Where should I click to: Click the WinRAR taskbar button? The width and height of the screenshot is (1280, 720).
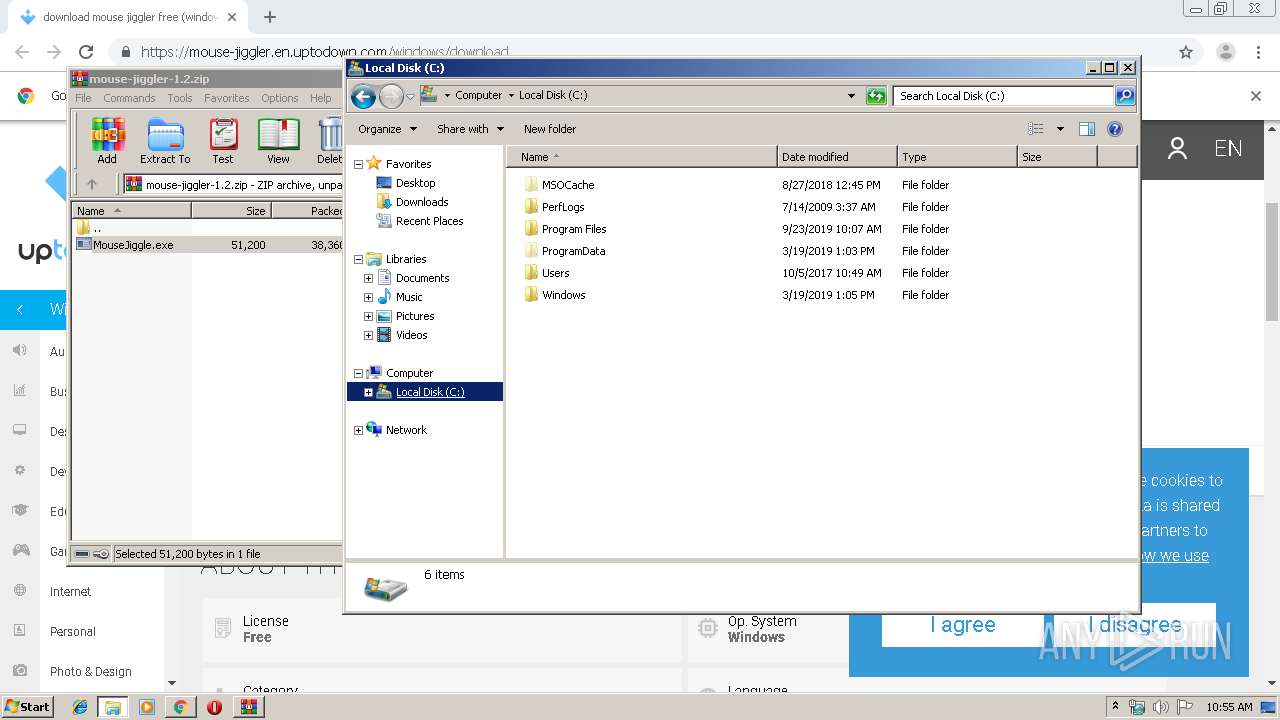pyautogui.click(x=249, y=707)
